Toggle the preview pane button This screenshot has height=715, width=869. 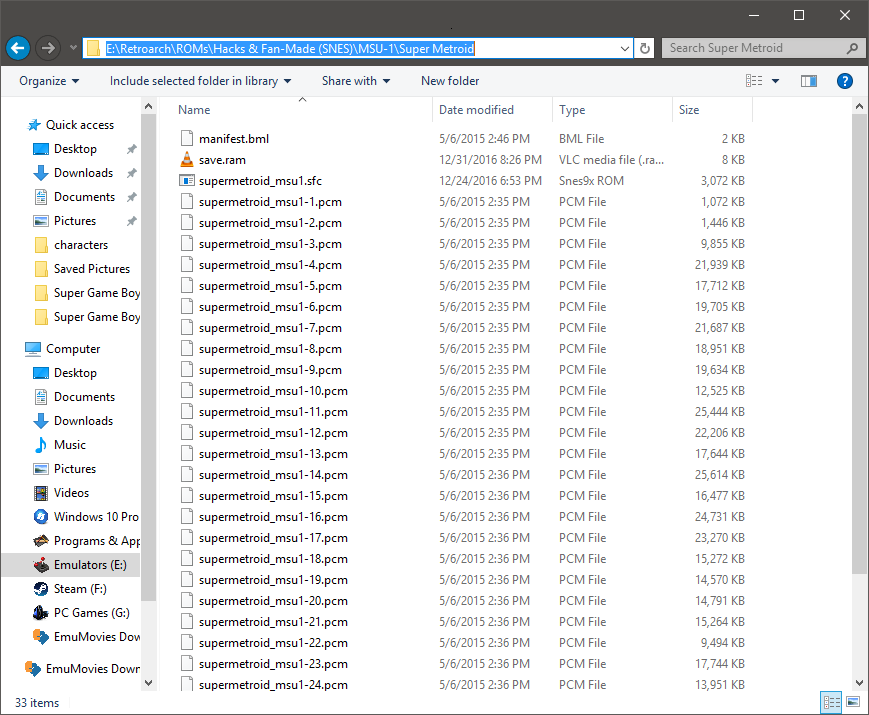[809, 81]
